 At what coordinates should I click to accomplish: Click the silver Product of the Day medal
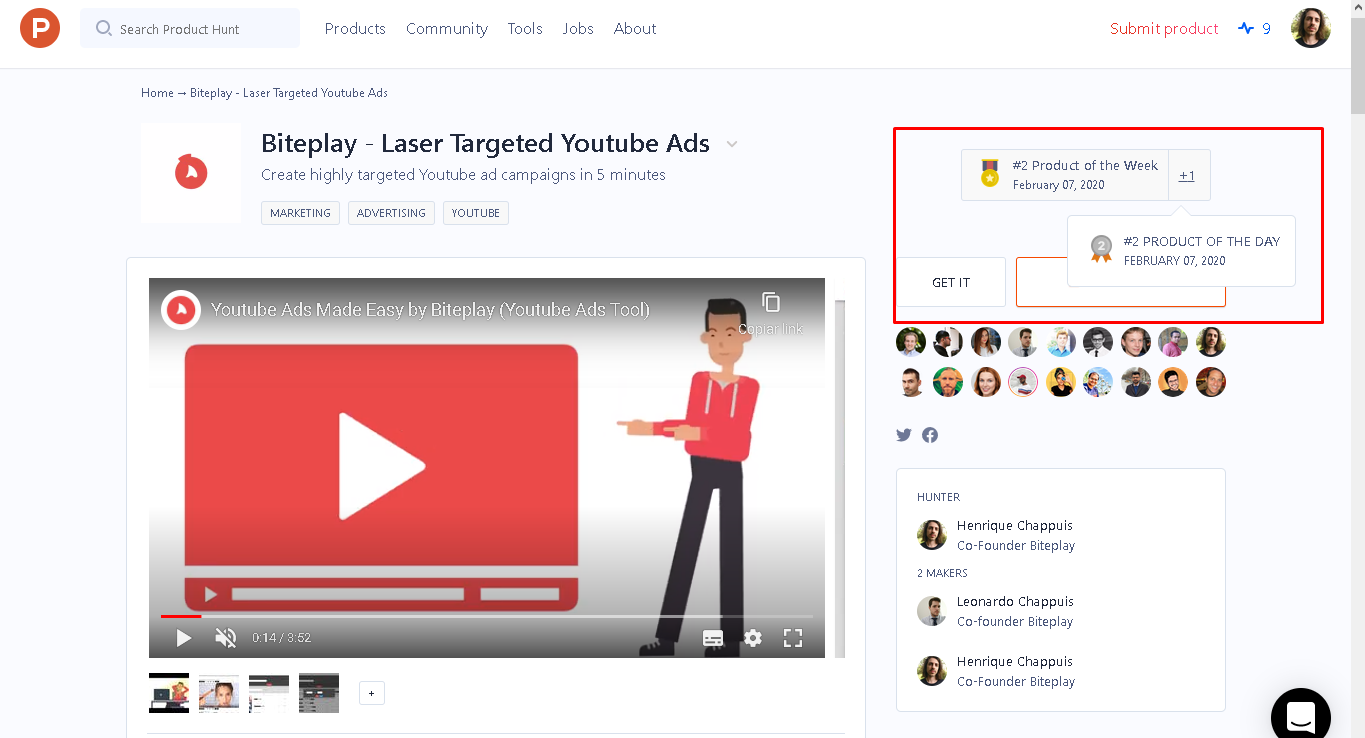tap(1101, 249)
